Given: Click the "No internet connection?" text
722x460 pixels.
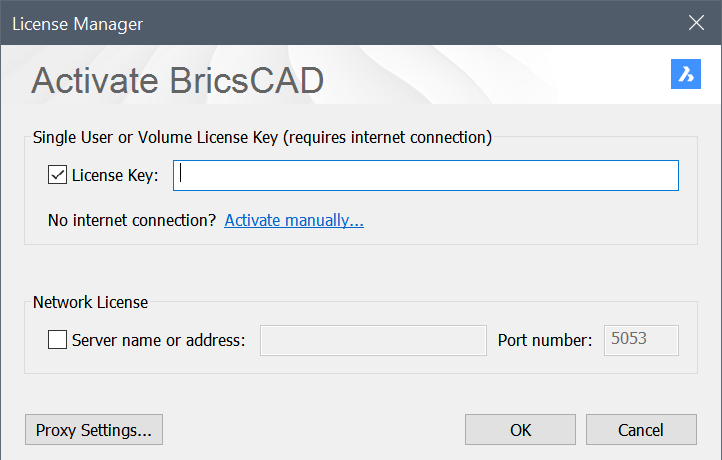Looking at the screenshot, I should (x=132, y=220).
